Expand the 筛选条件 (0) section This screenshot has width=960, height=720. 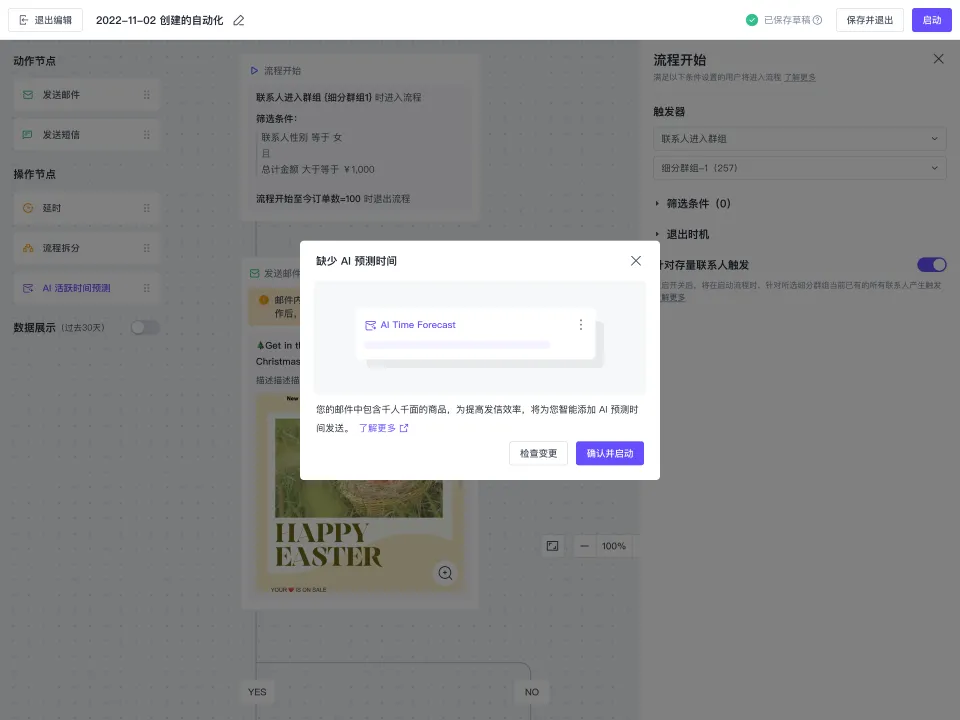click(693, 203)
